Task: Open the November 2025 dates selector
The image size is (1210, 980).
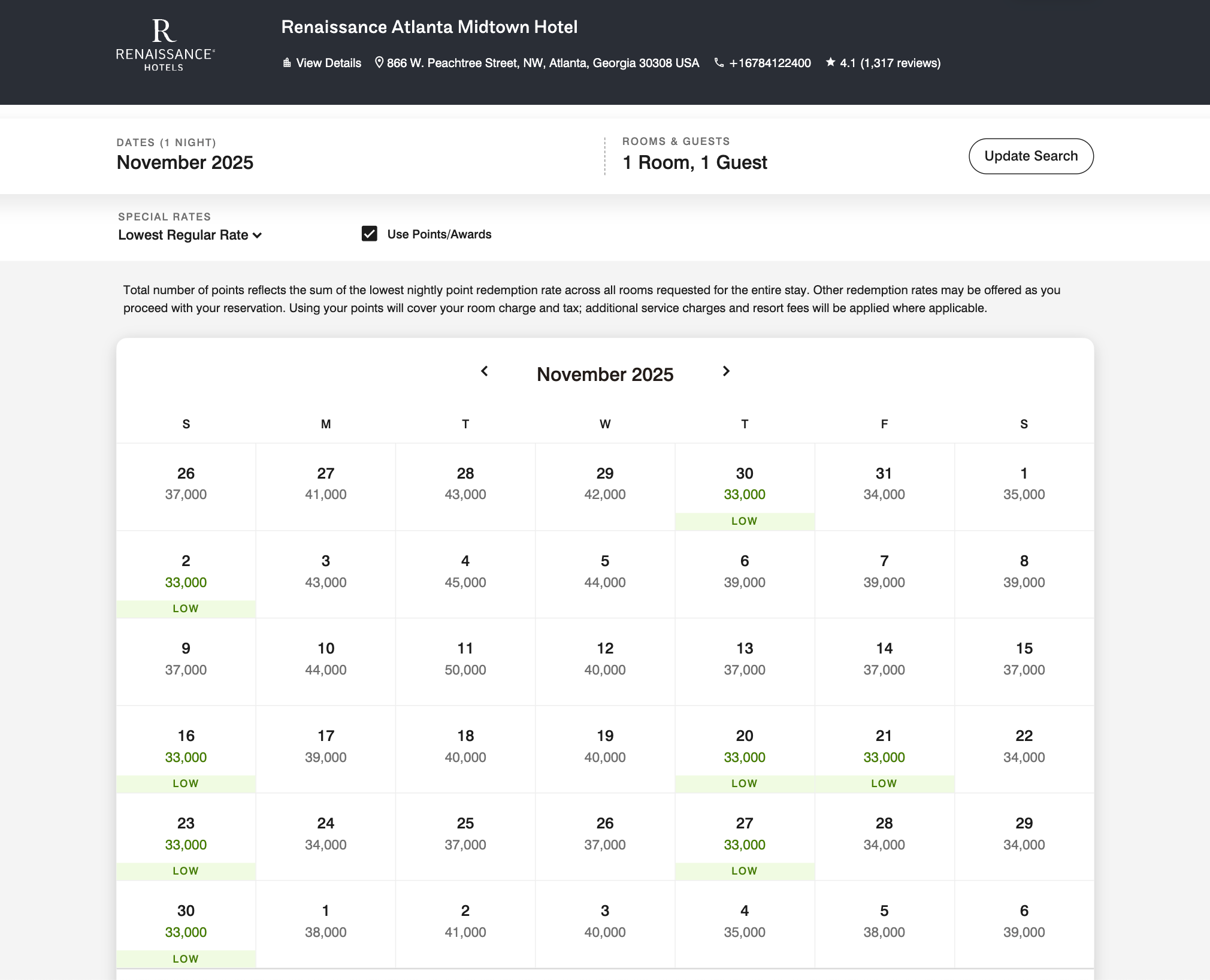Action: [185, 162]
